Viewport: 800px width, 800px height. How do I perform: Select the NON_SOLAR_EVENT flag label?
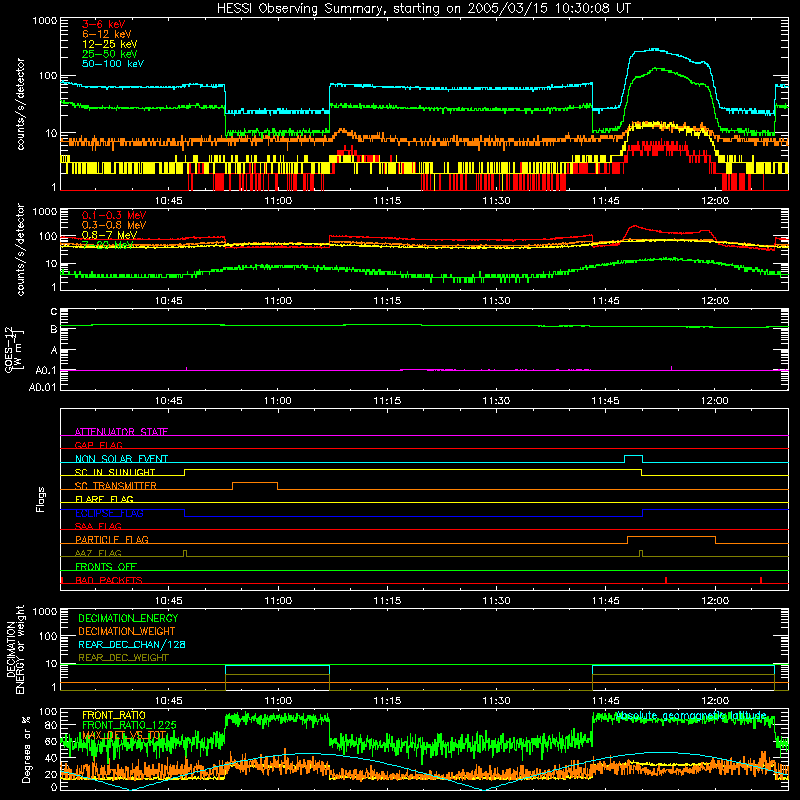(x=121, y=459)
